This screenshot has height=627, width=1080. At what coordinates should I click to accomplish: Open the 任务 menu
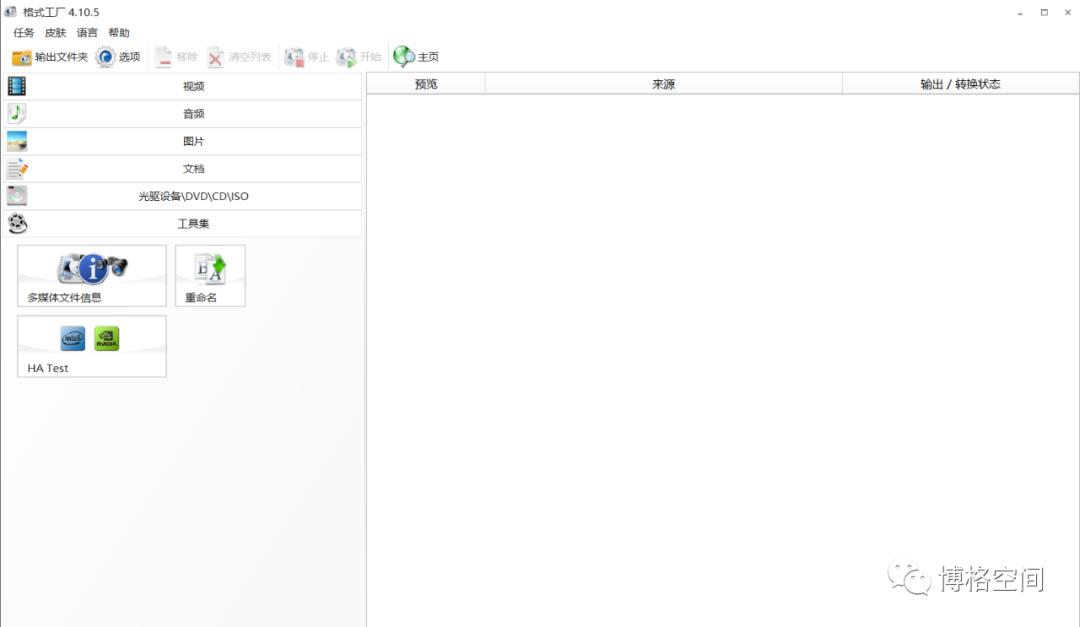23,32
